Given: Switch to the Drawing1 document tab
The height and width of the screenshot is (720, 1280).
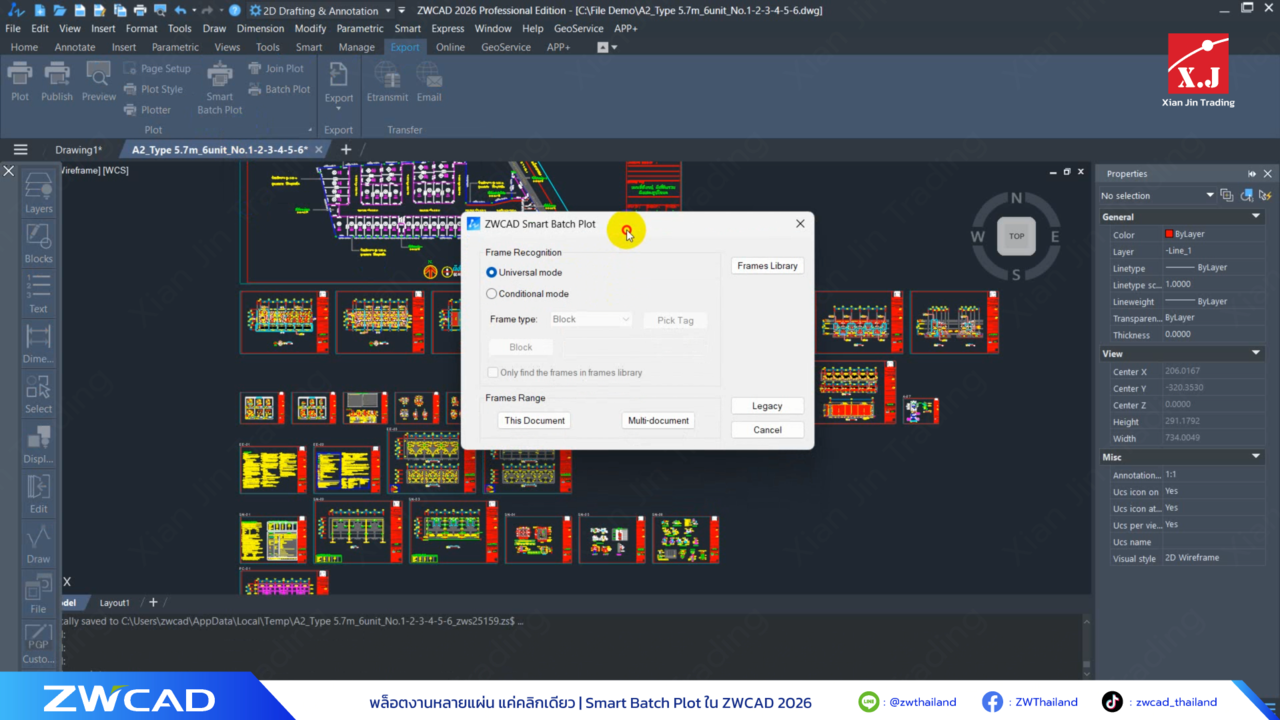Looking at the screenshot, I should point(78,150).
